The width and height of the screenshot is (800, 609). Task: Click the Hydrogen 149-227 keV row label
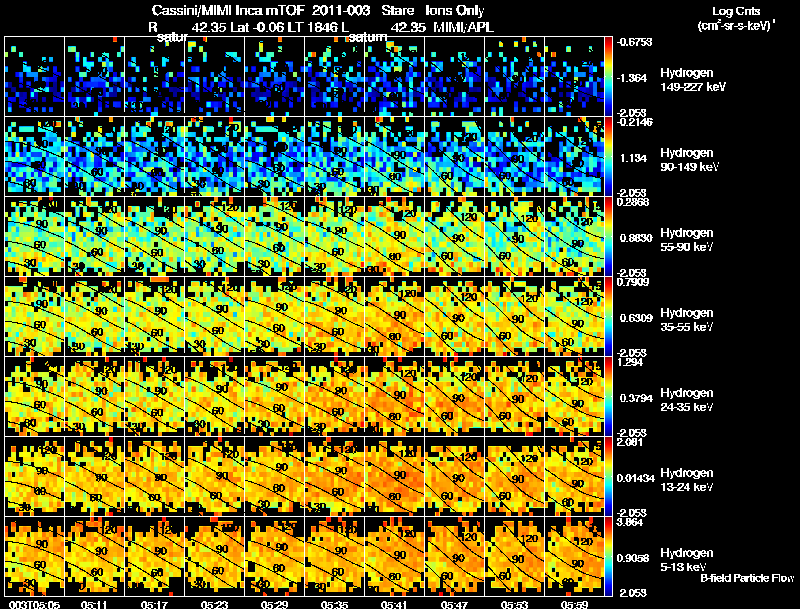[x=692, y=80]
